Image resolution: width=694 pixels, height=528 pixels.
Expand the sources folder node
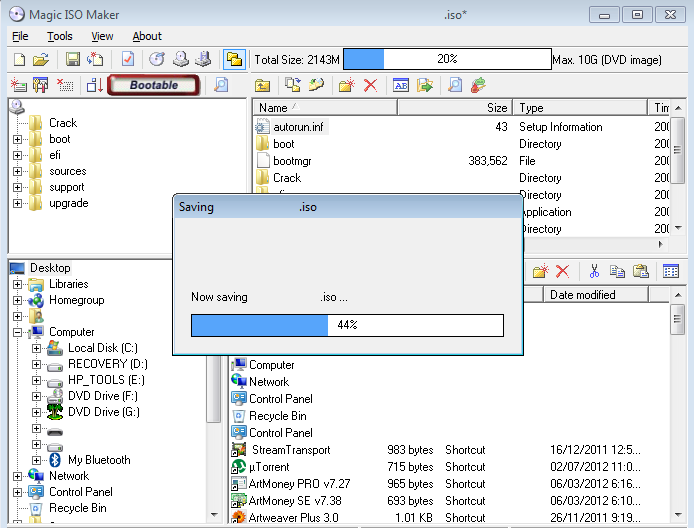(x=17, y=171)
